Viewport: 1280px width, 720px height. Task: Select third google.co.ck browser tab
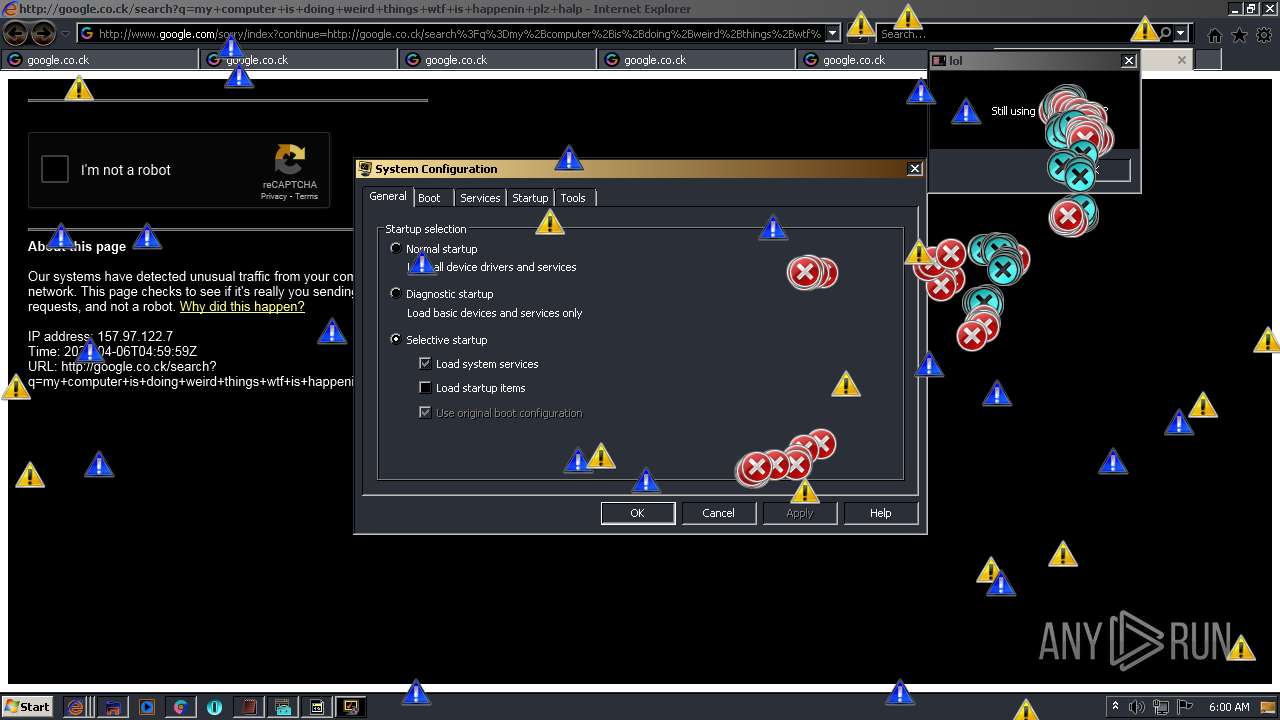point(498,60)
